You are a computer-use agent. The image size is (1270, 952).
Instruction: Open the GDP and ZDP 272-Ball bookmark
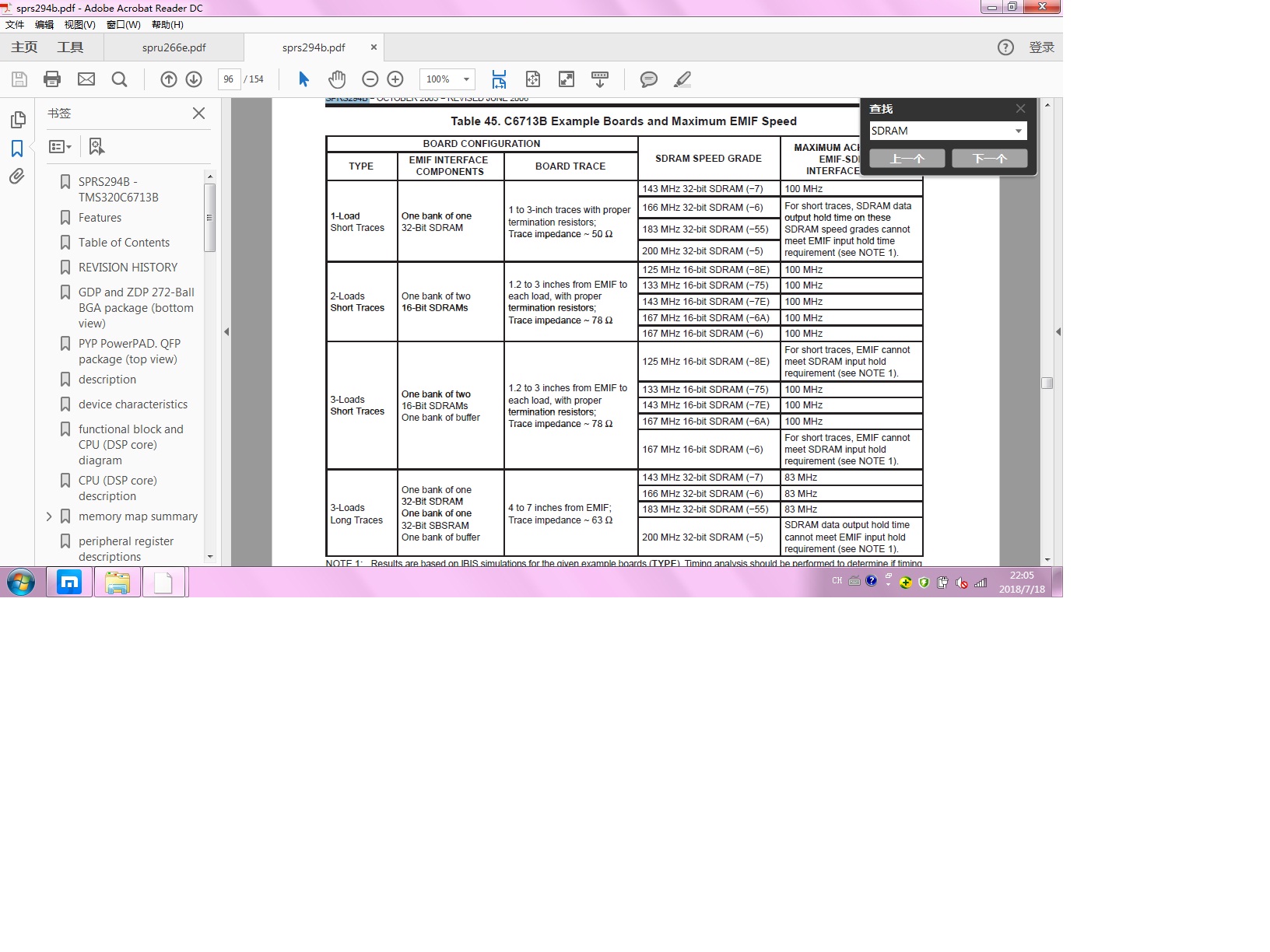coord(136,308)
